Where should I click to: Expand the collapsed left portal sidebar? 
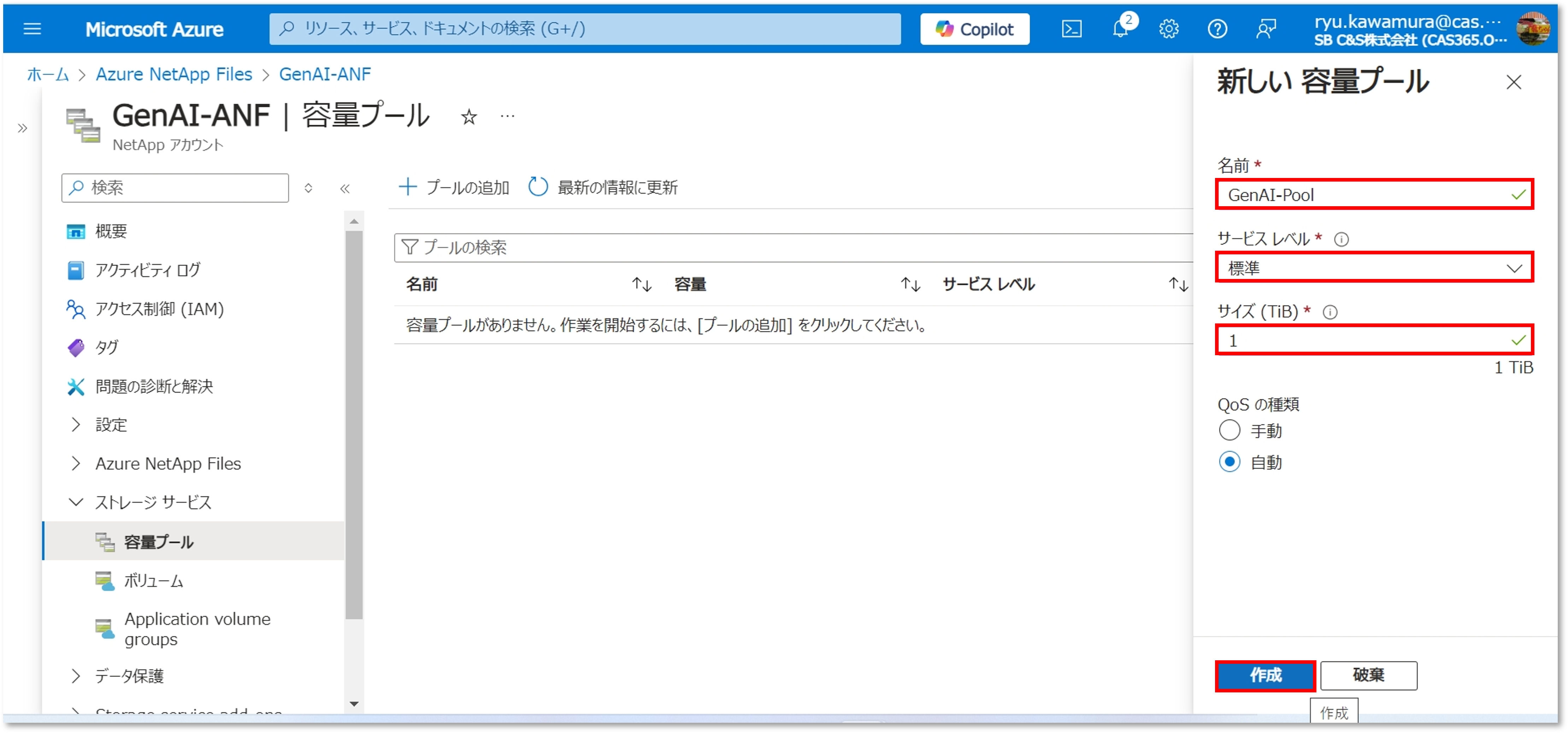tap(23, 128)
